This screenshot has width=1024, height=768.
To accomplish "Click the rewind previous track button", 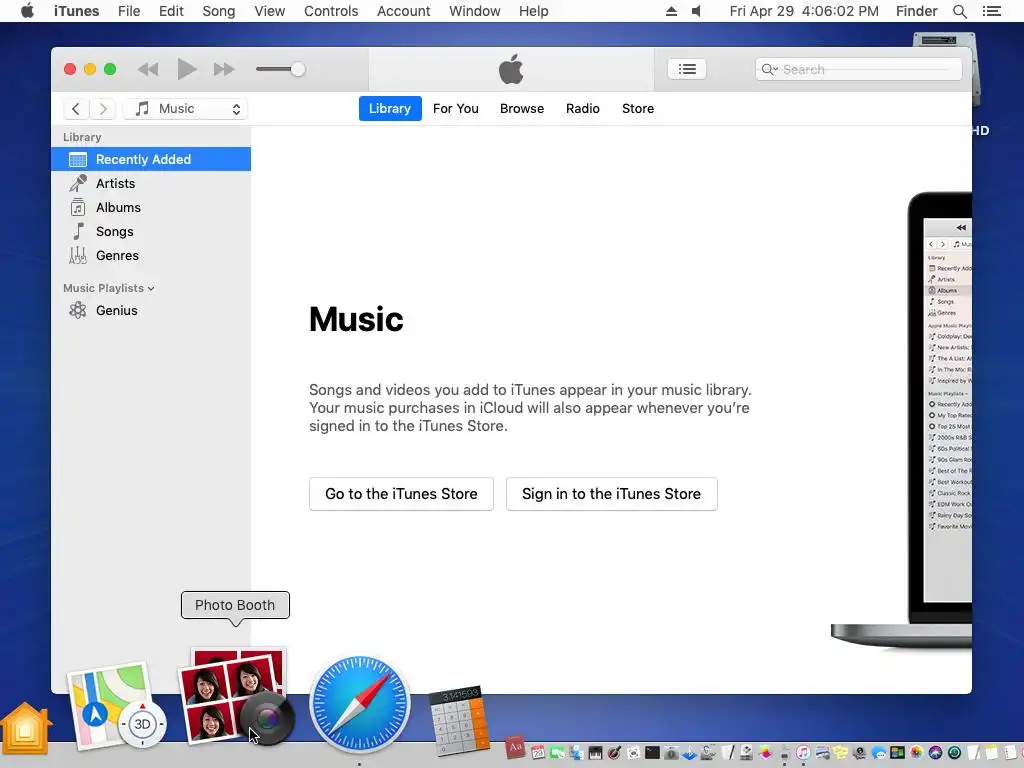I will [x=148, y=69].
